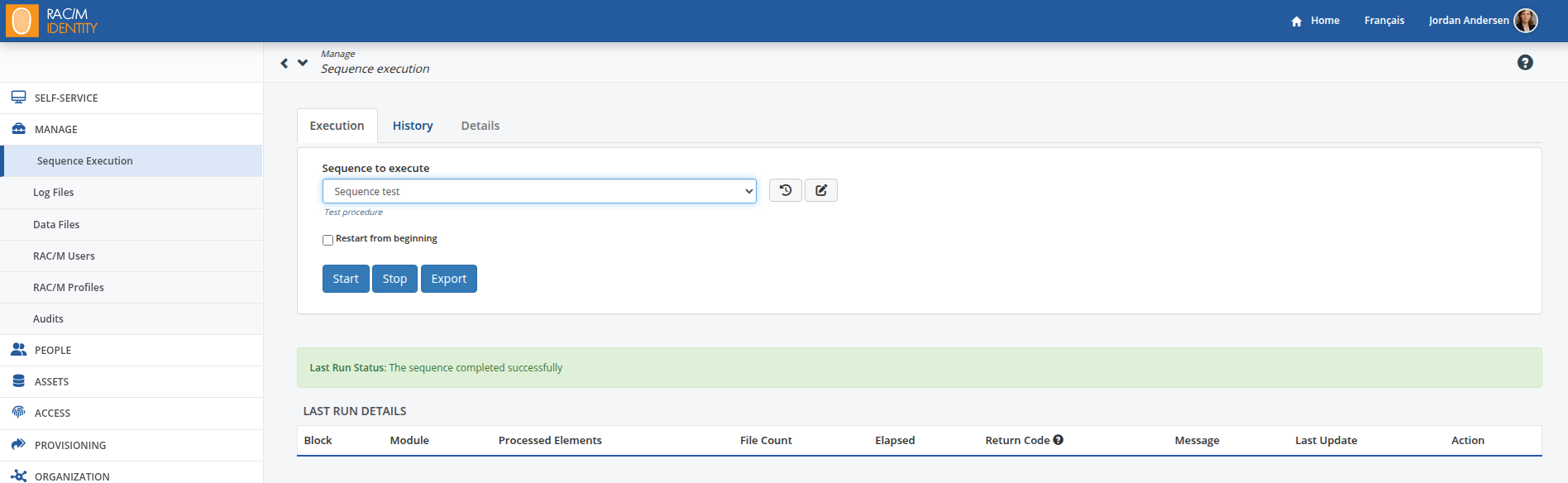Screen dimensions: 1568x483
Task: Click the Organization network icon
Action: pyautogui.click(x=18, y=476)
